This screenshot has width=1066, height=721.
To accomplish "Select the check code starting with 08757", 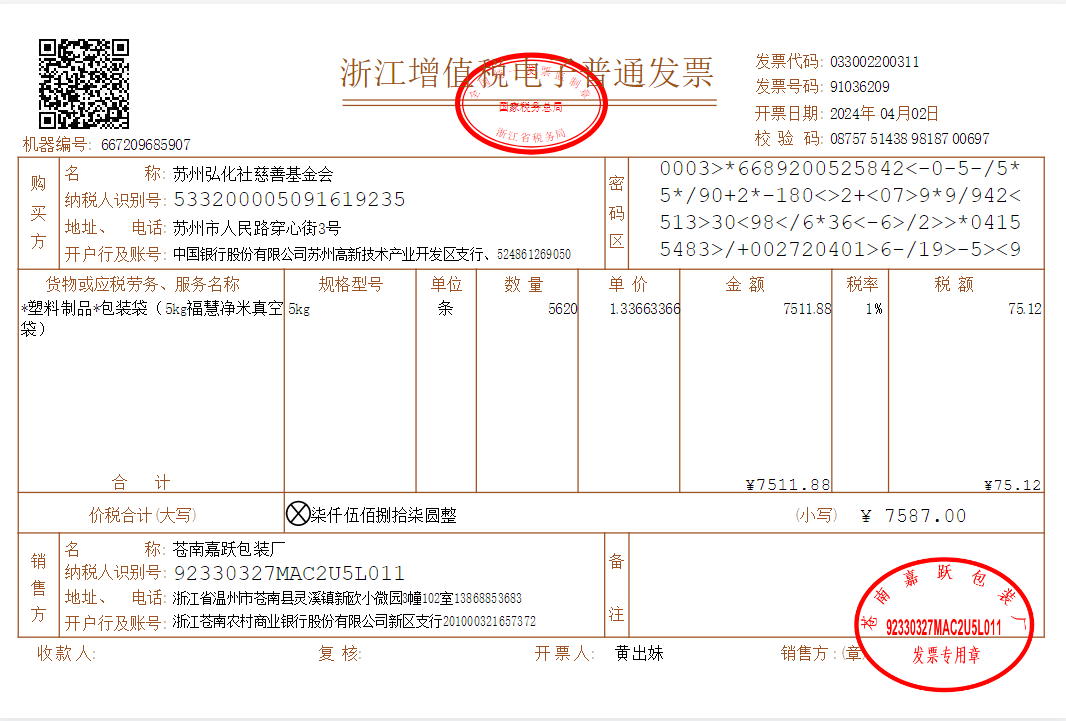I will (x=909, y=139).
